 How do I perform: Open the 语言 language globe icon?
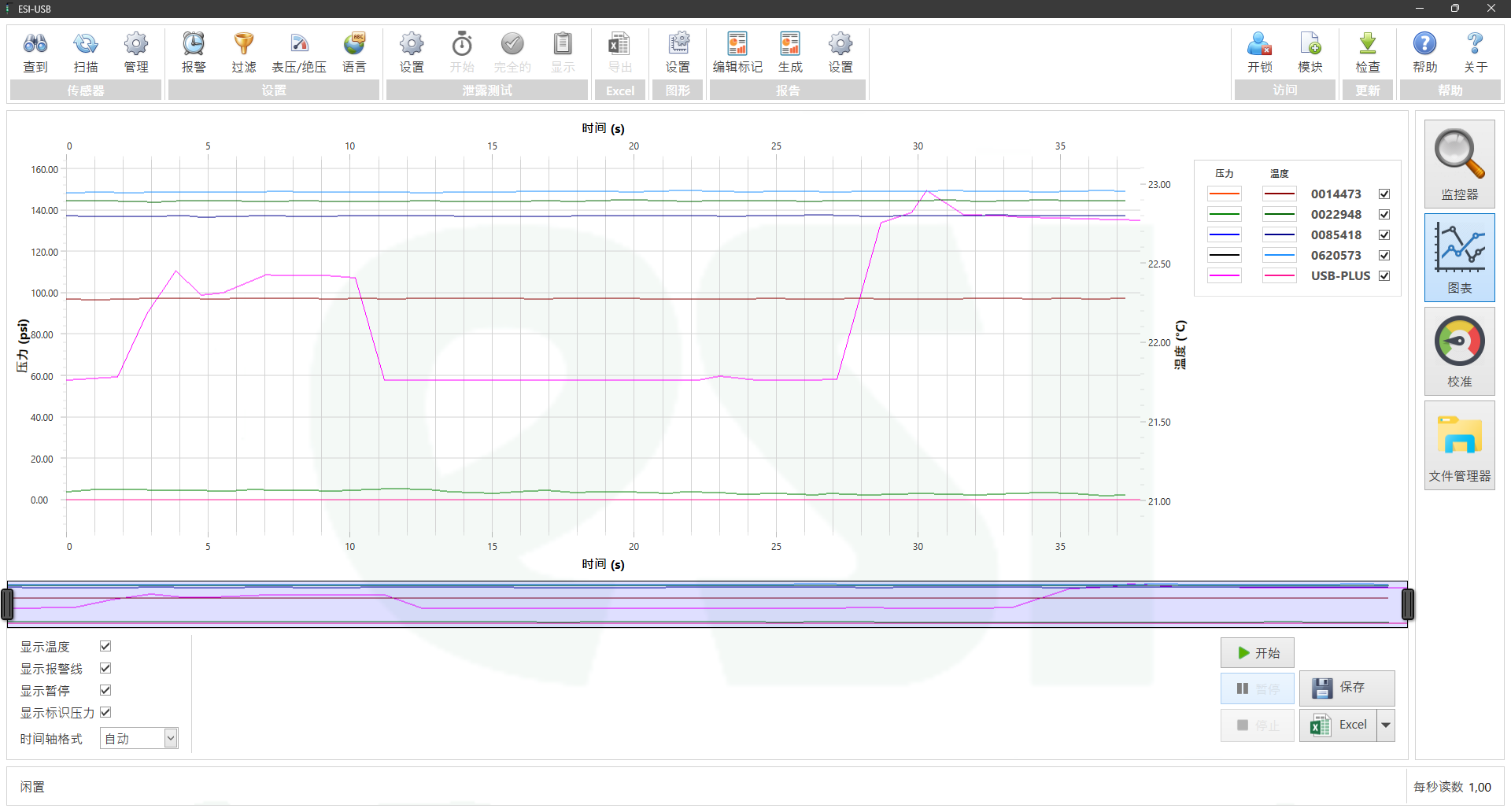(x=354, y=53)
